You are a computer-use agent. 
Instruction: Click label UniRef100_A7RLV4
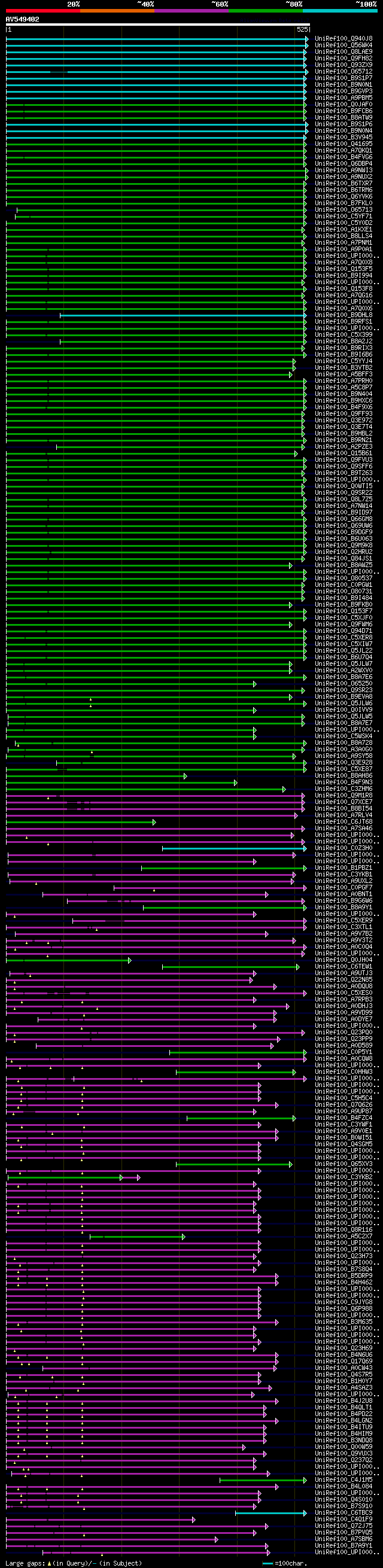pos(344,815)
